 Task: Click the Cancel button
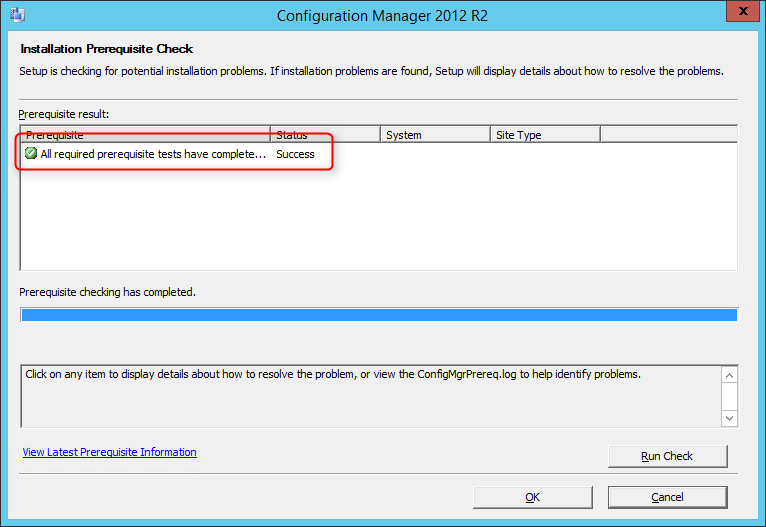coord(667,497)
